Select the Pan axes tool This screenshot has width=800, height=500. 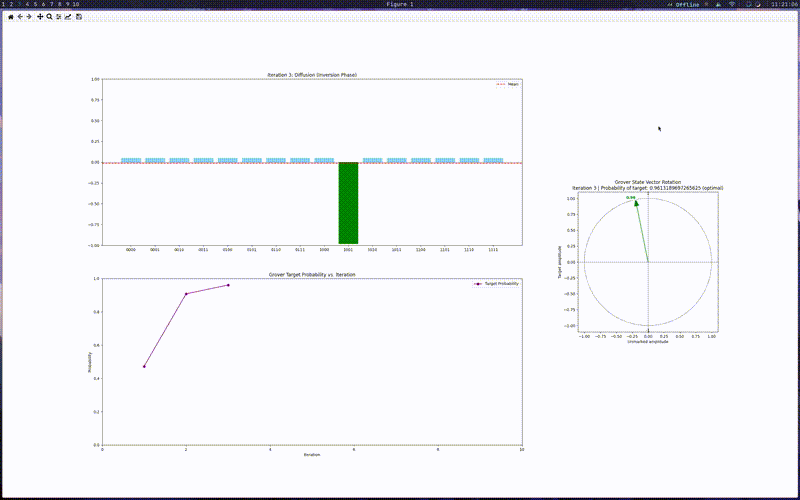tap(40, 17)
